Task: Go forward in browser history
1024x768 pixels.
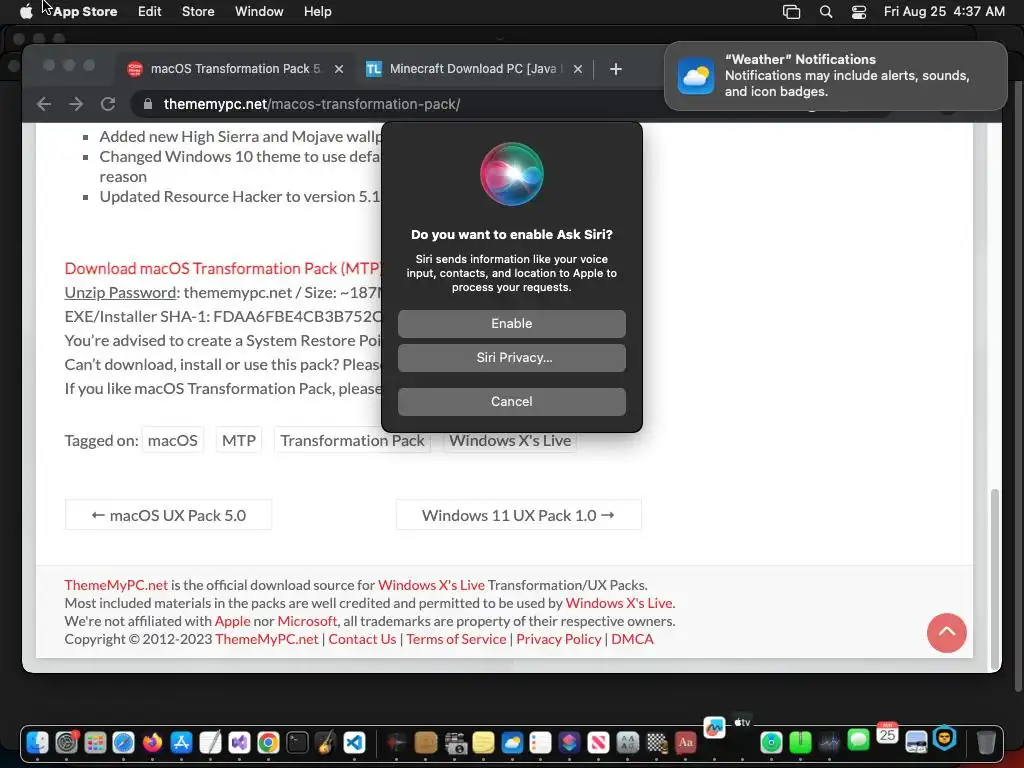Action: click(76, 104)
